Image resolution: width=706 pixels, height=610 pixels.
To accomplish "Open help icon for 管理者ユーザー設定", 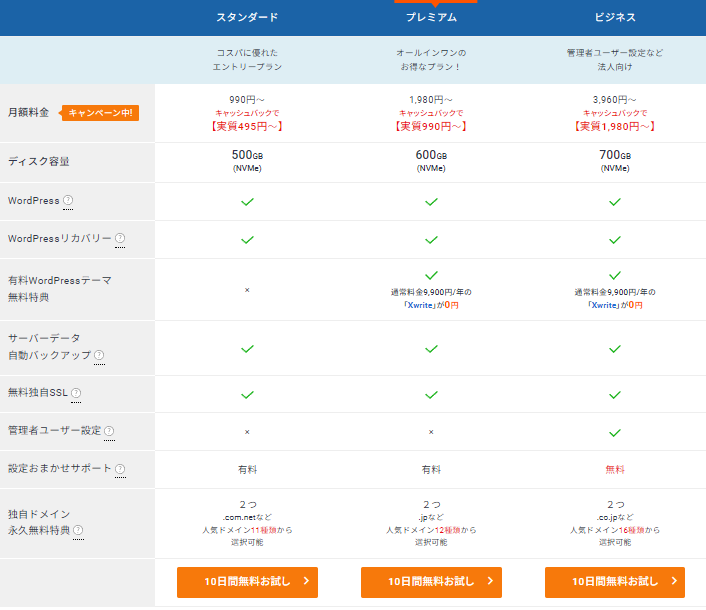I will pos(109,432).
